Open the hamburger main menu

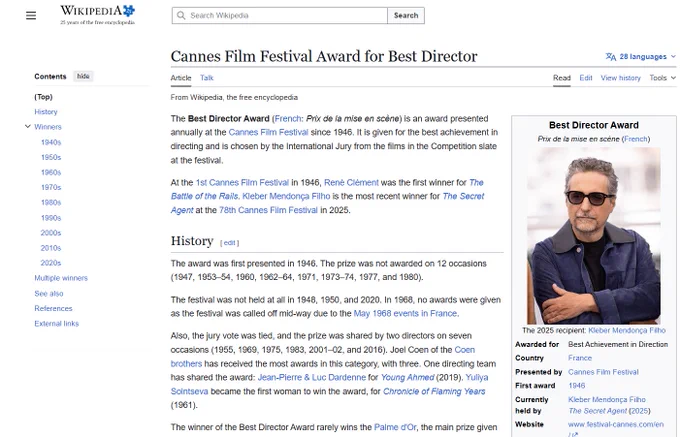[x=31, y=16]
